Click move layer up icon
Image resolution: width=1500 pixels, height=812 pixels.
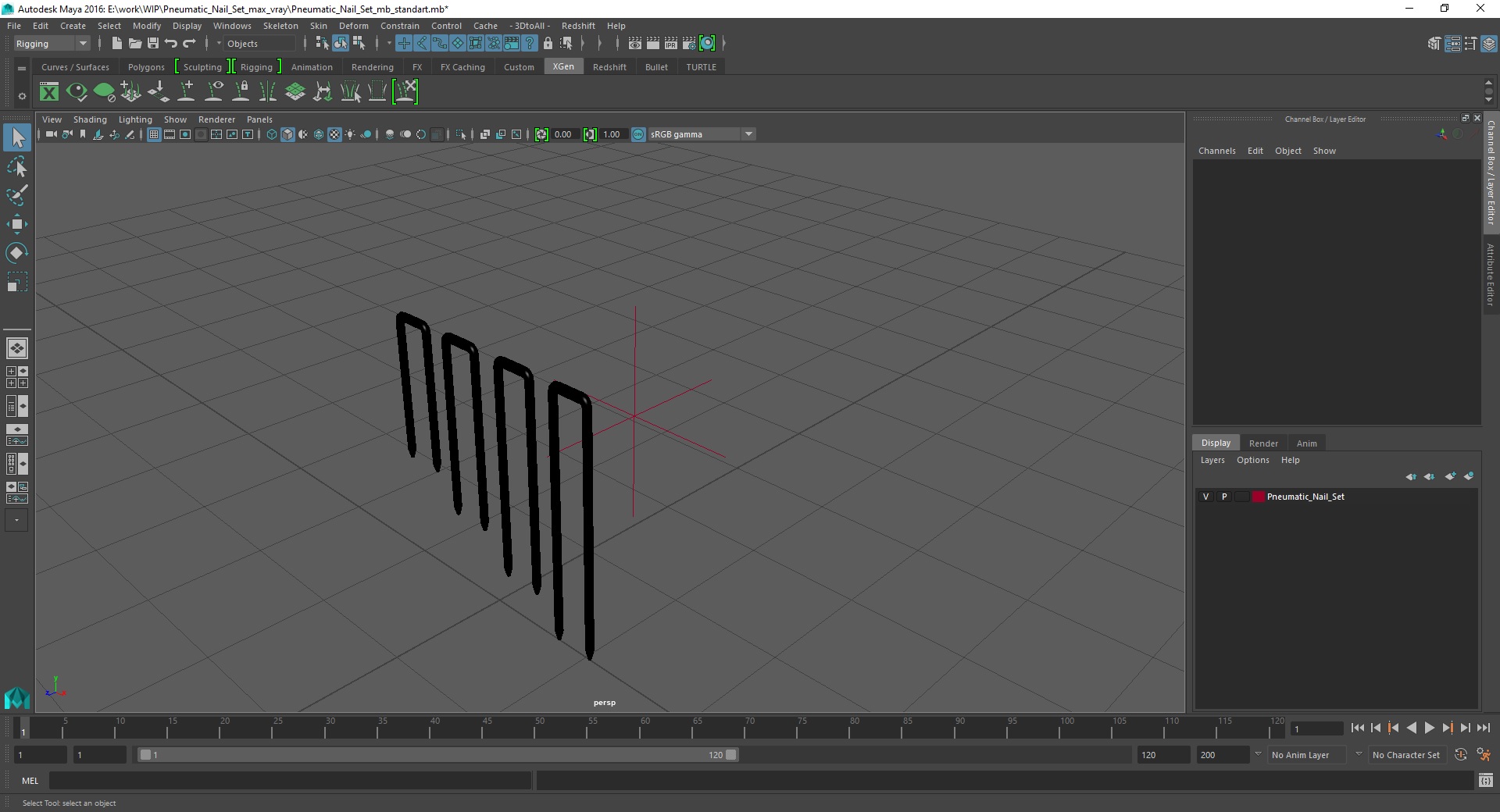[1411, 476]
